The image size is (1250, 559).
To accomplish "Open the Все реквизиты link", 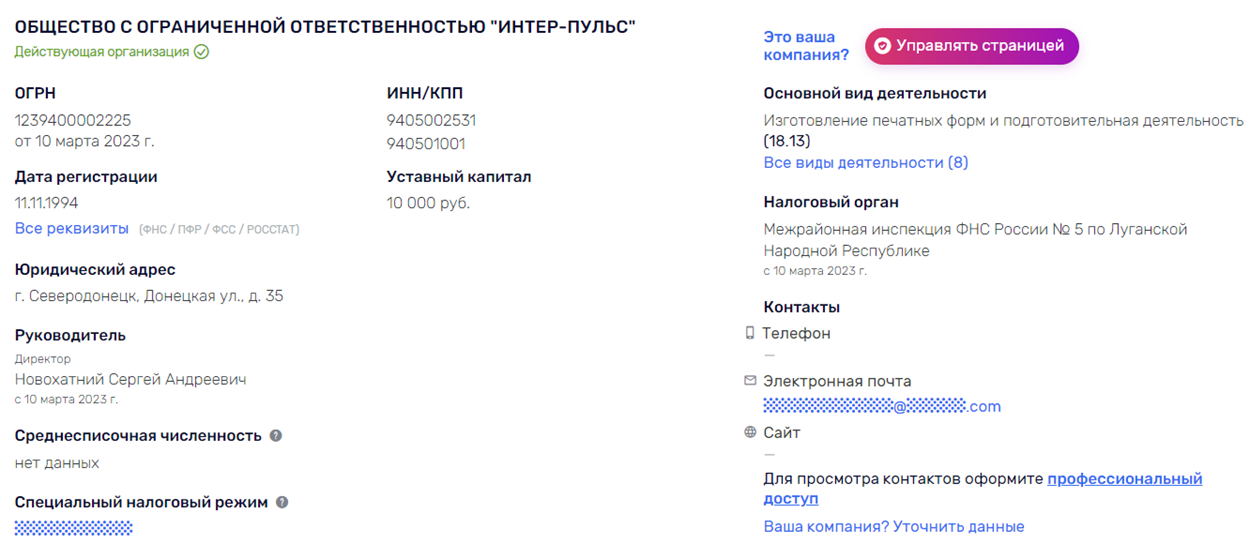I will point(72,229).
